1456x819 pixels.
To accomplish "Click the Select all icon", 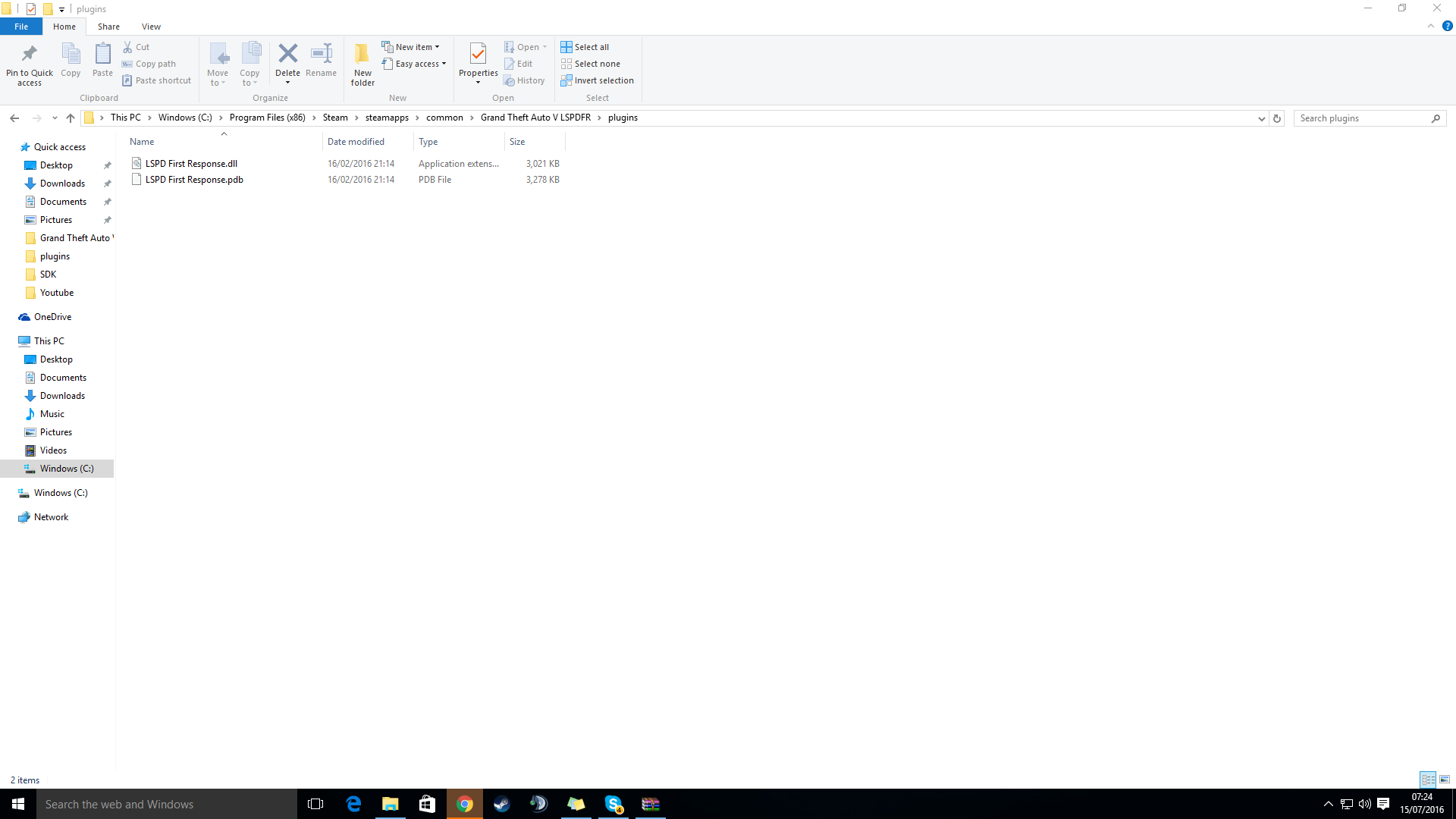I will point(566,47).
